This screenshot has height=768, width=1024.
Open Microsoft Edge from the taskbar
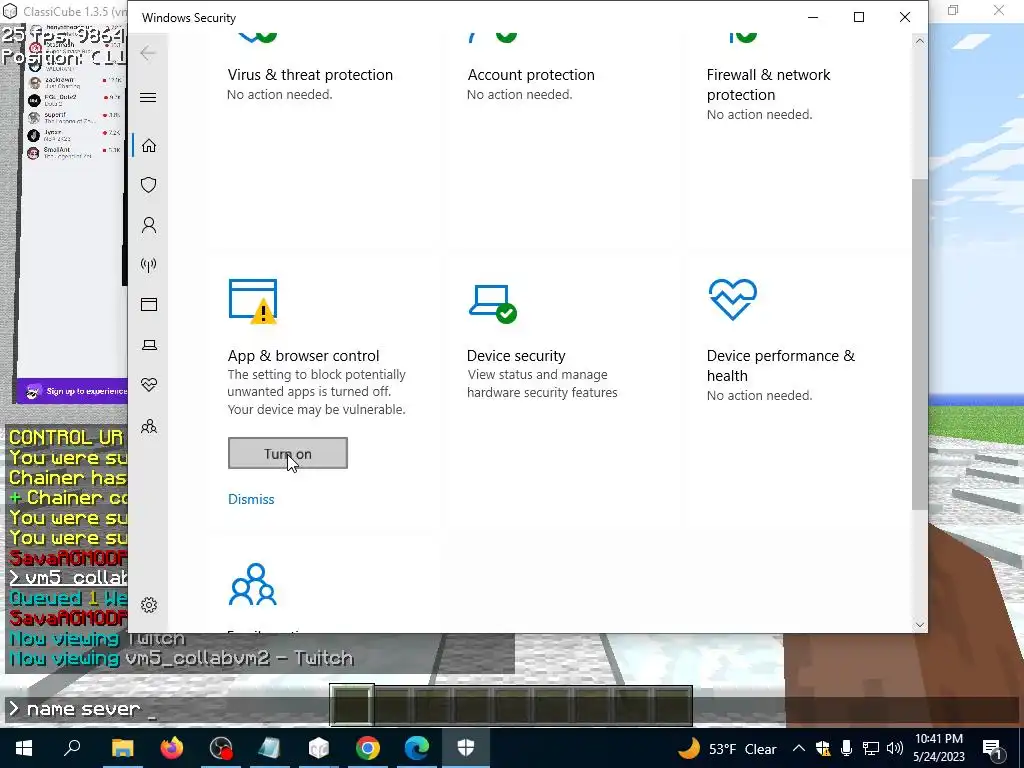[x=417, y=748]
